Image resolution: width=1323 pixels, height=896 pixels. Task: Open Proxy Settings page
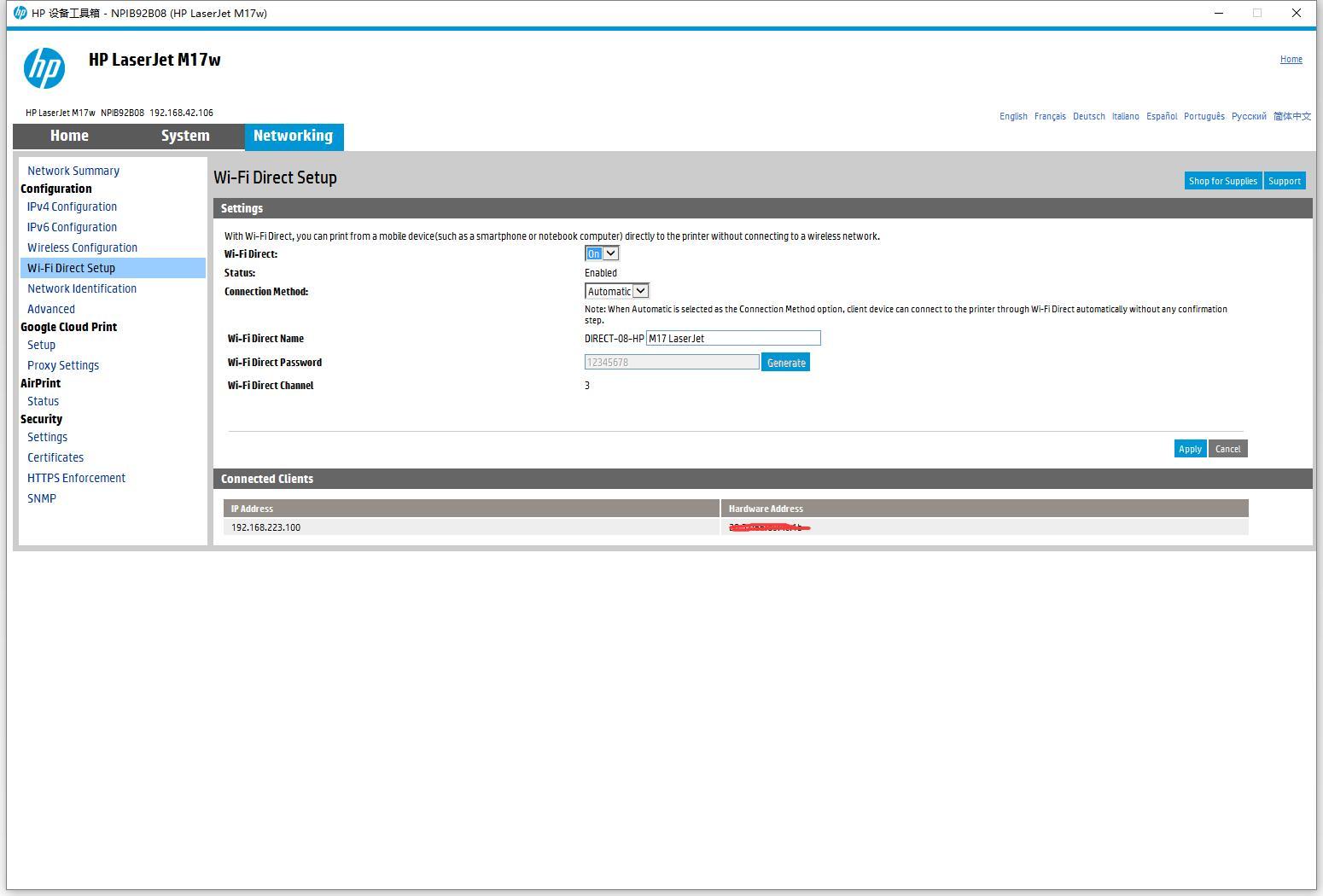click(63, 365)
